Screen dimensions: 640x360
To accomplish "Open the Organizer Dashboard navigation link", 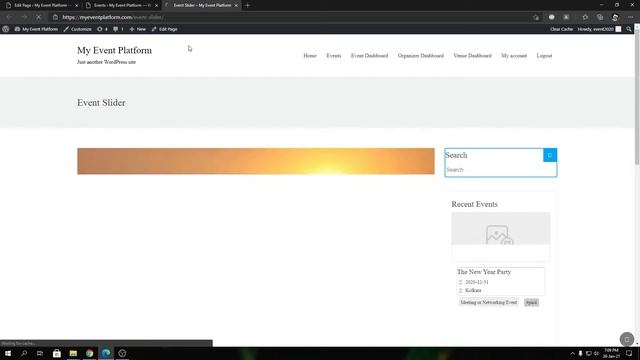I will pos(420,56).
